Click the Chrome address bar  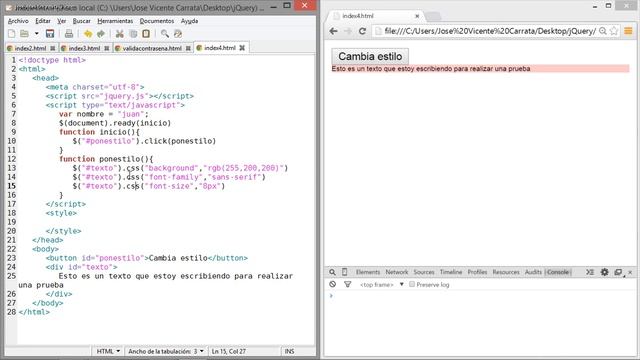click(x=490, y=31)
